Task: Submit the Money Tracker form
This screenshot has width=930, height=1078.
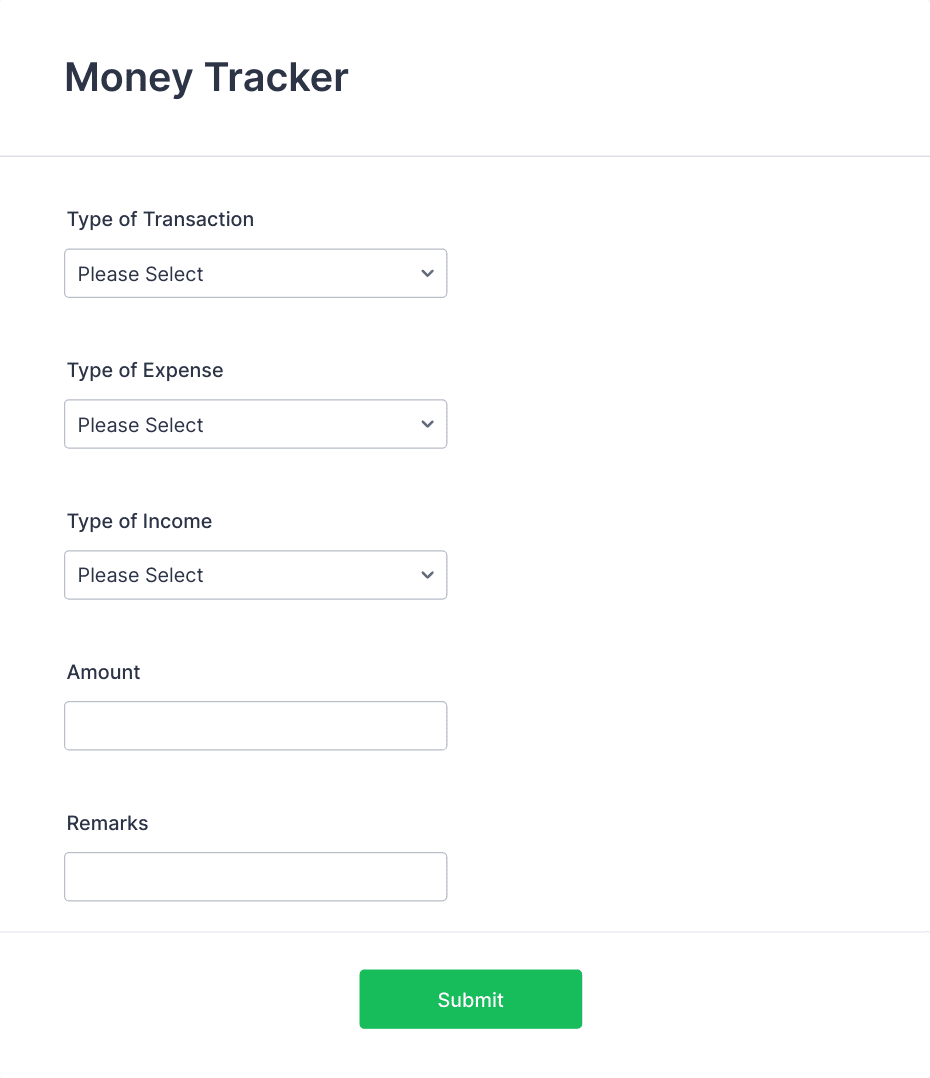Action: pyautogui.click(x=471, y=999)
